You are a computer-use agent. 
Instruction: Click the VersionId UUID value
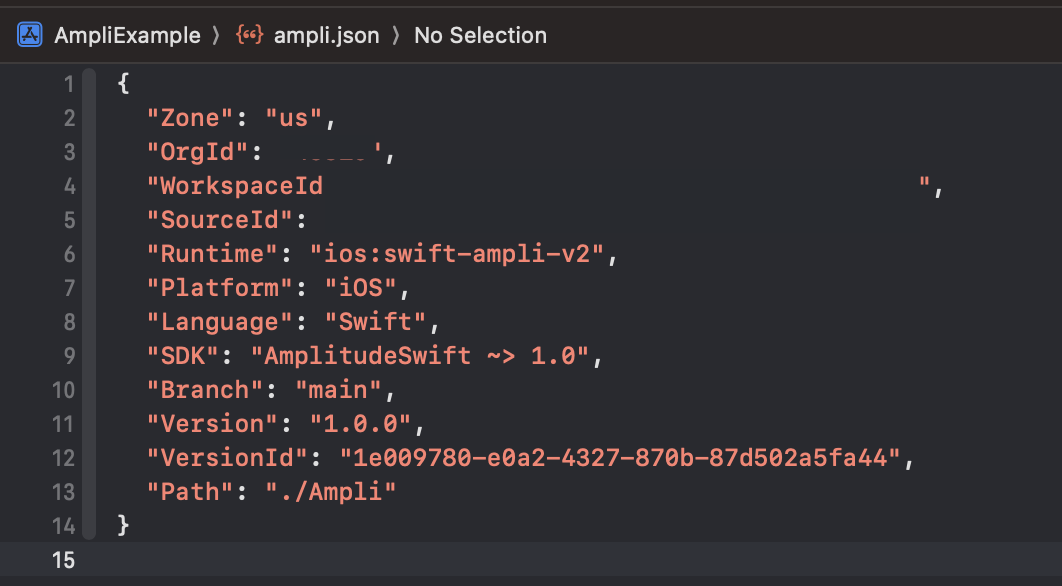[620, 457]
